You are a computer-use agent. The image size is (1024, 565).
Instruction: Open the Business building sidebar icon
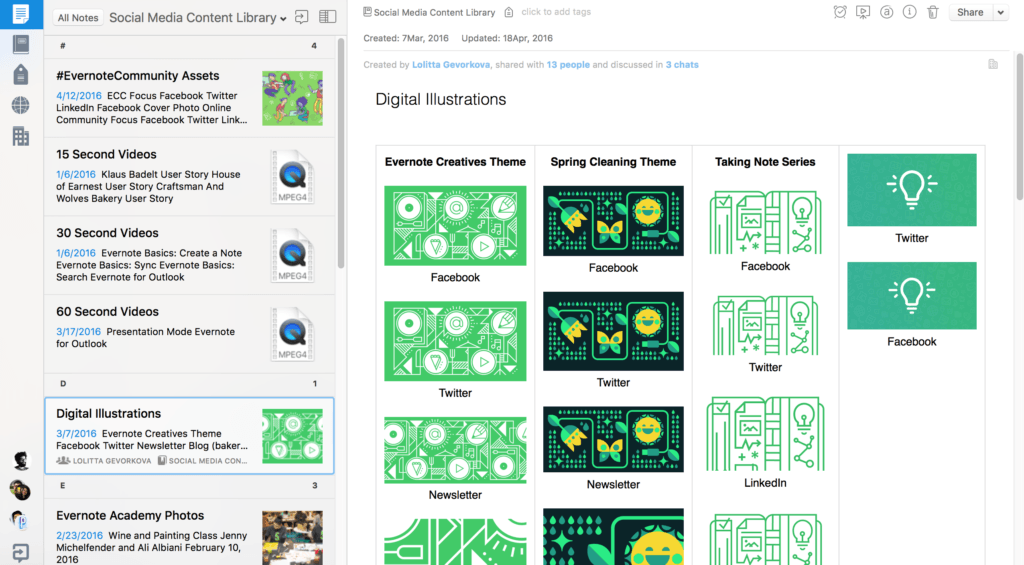(x=21, y=136)
